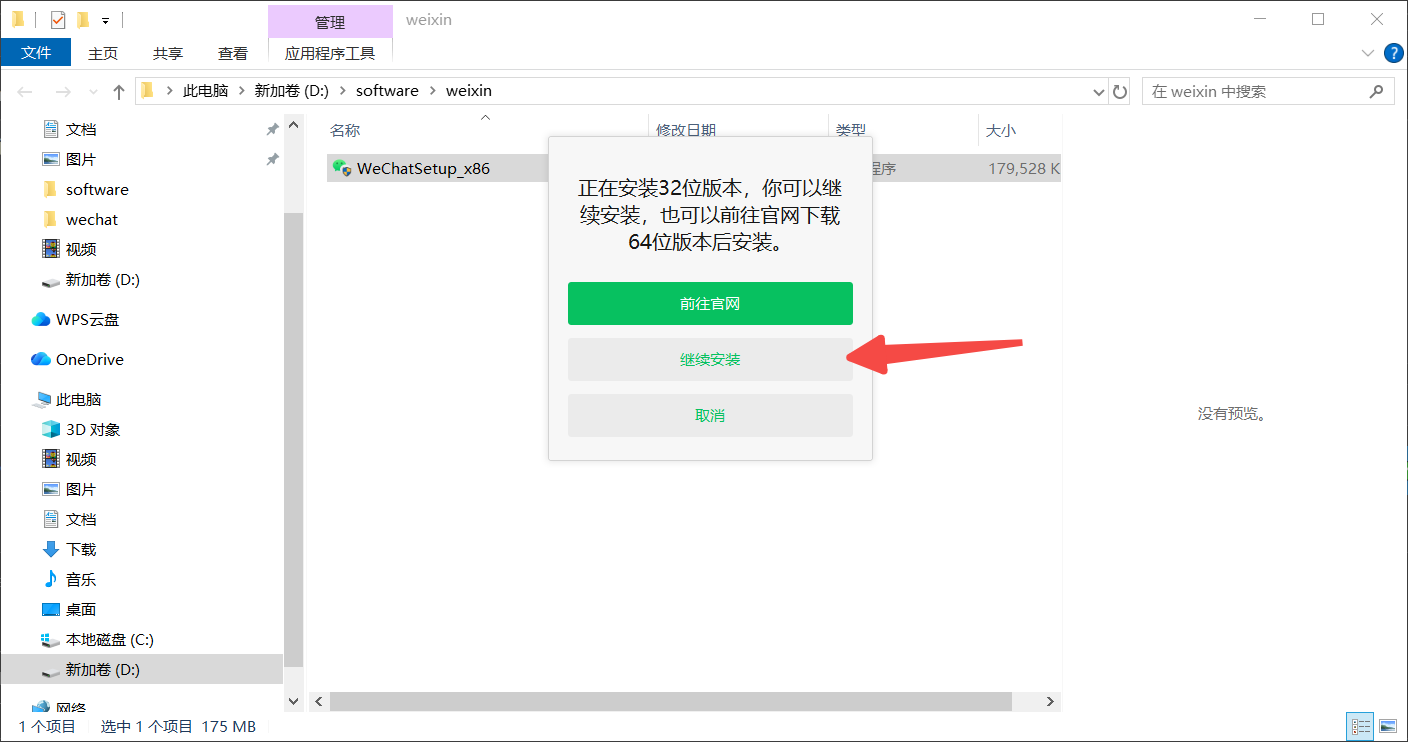Click the green 前往官网 button

pyautogui.click(x=710, y=303)
